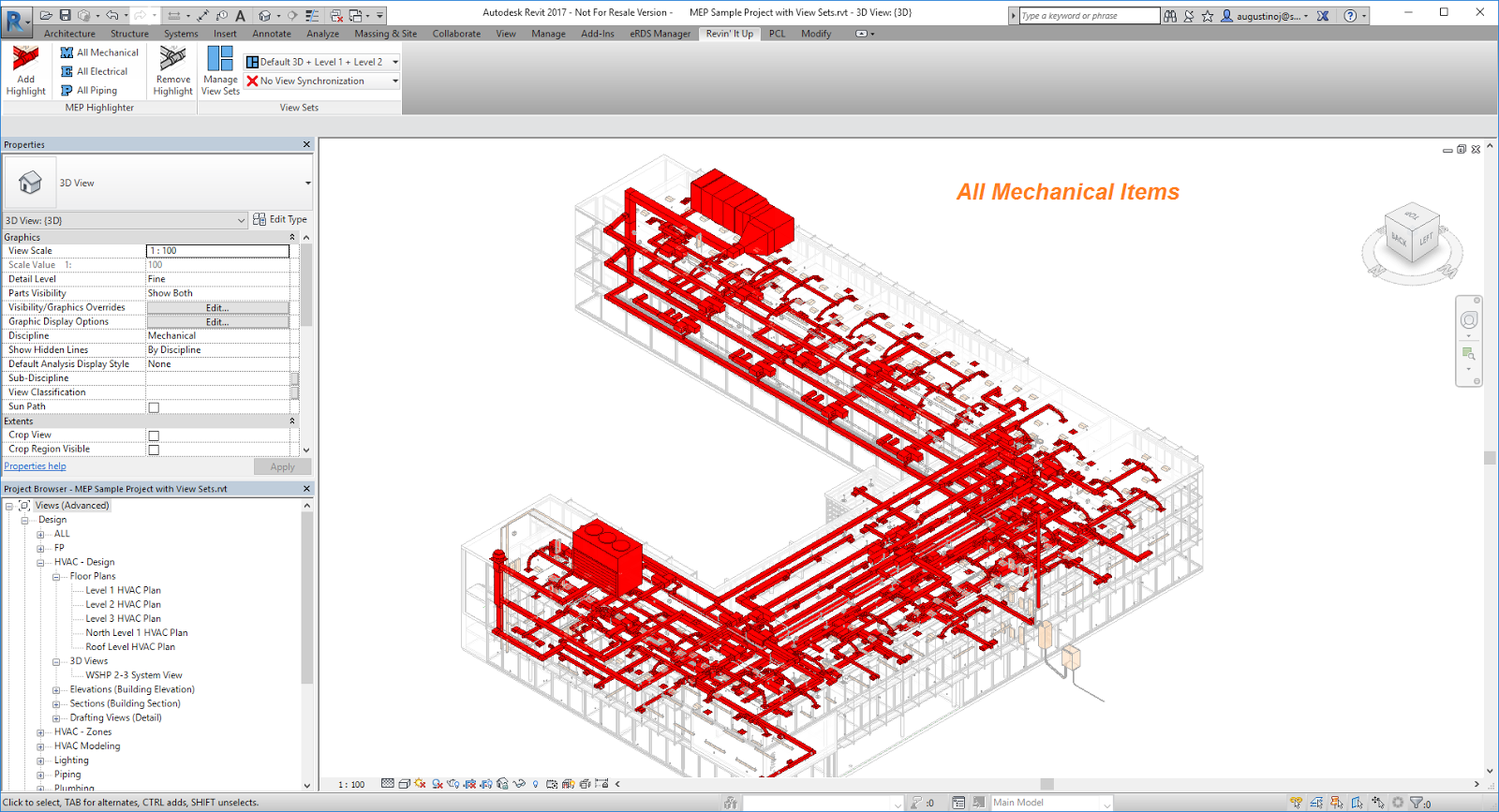Select Roof Level HVAC Plan in browser
Screen dimensions: 1499x812
(x=130, y=647)
